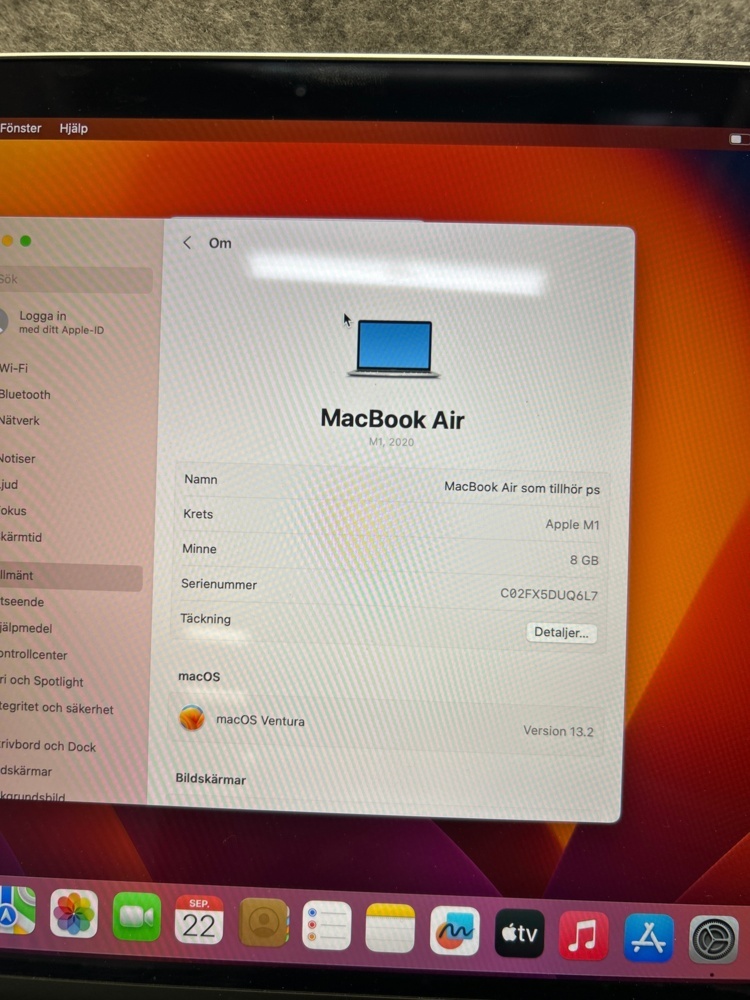Click the Bildskärmar section heading

point(210,779)
